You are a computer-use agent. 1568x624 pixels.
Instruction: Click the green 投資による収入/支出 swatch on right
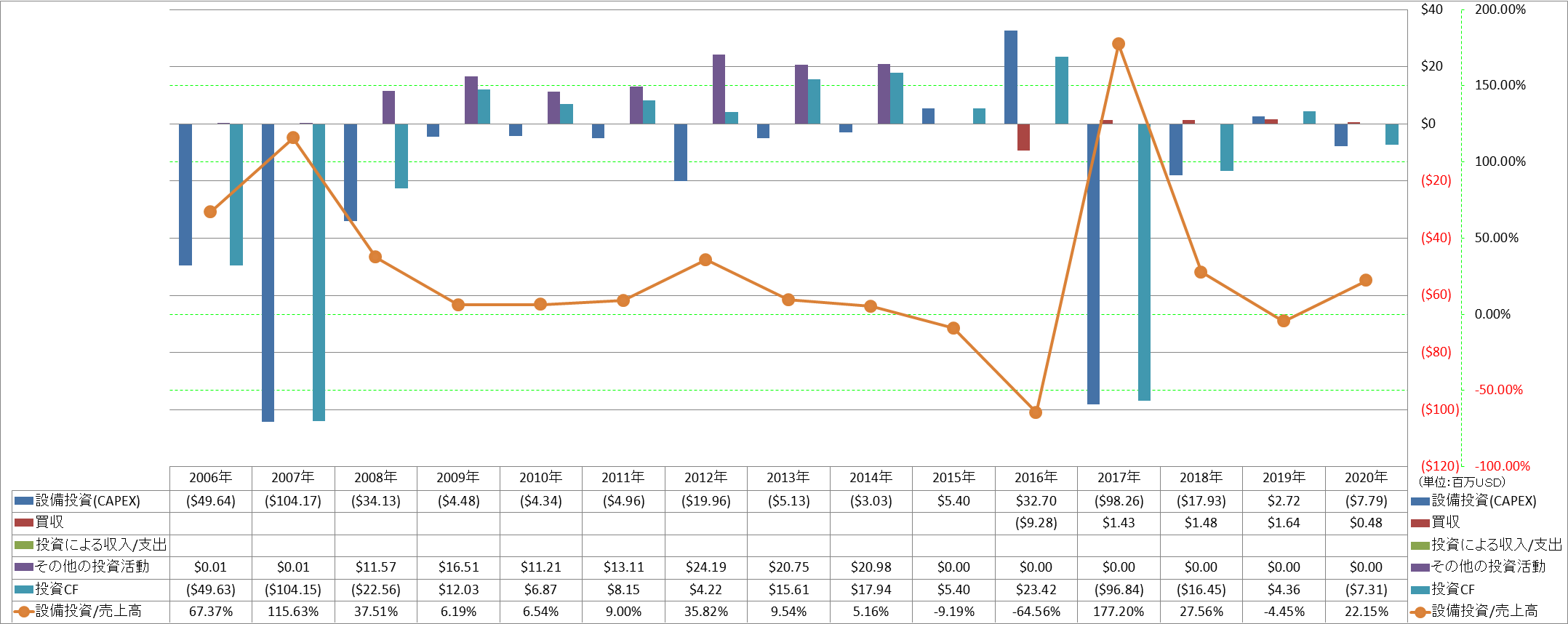(x=1420, y=545)
